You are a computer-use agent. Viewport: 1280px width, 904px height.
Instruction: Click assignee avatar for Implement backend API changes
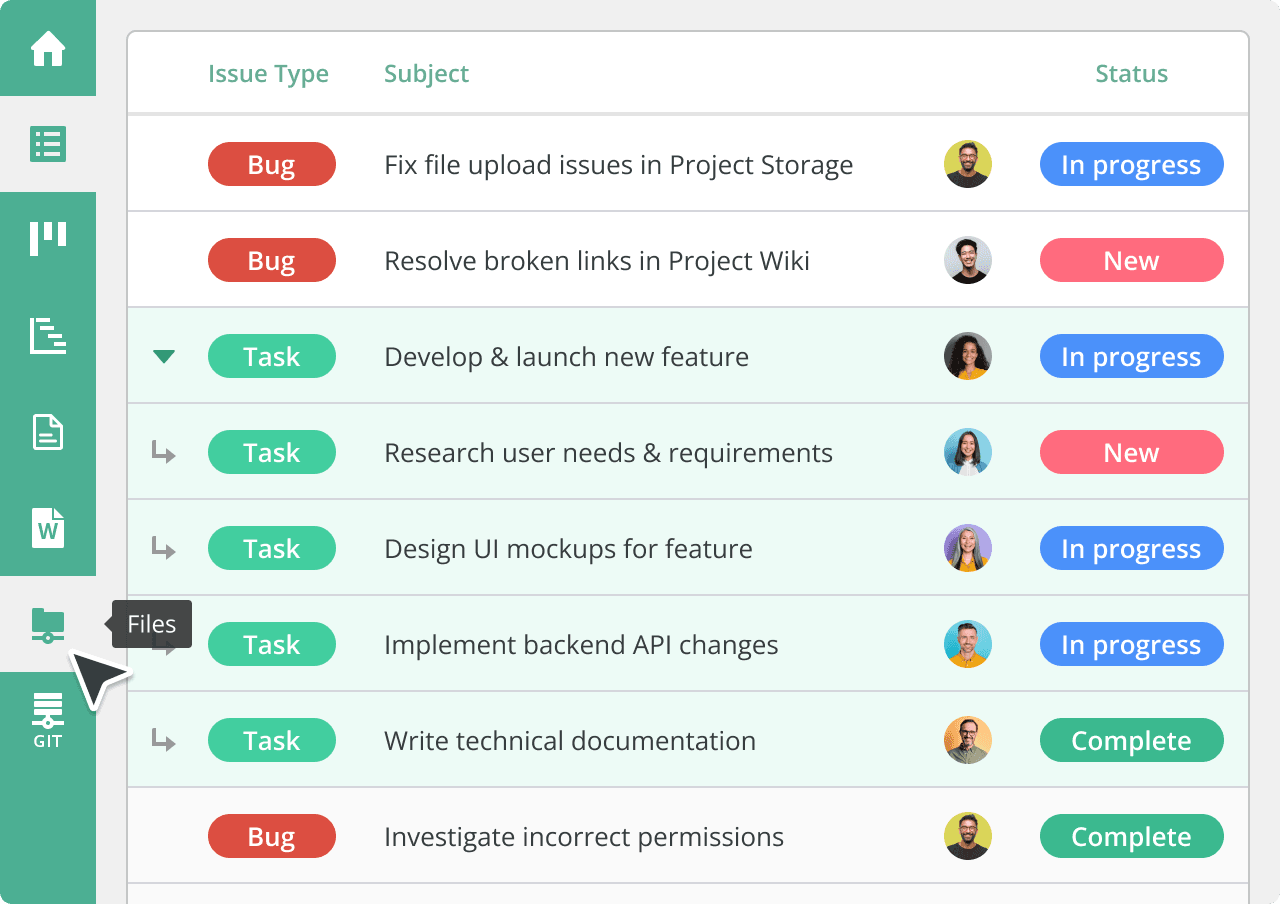point(968,644)
